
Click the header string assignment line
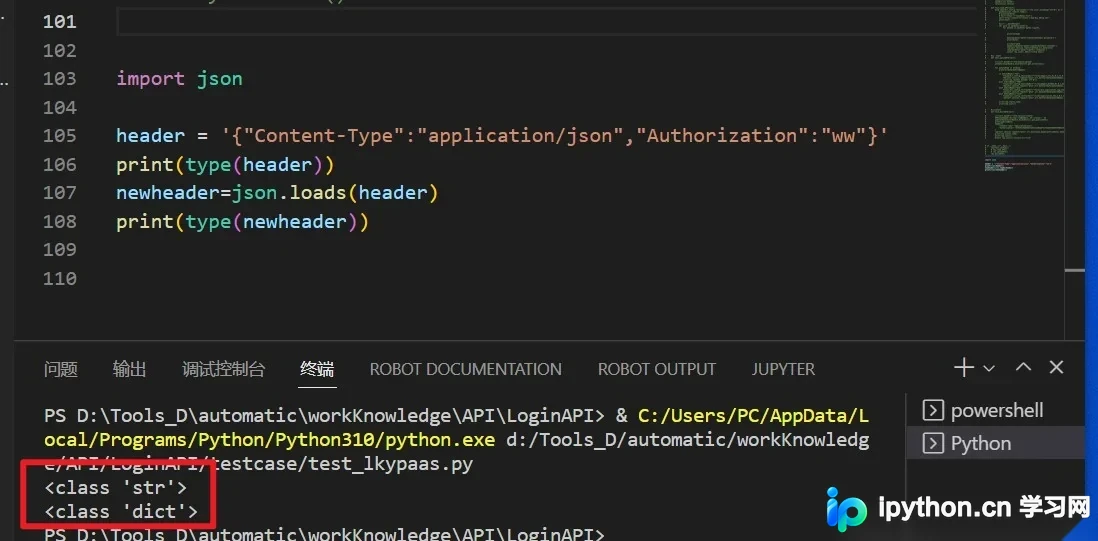point(502,136)
